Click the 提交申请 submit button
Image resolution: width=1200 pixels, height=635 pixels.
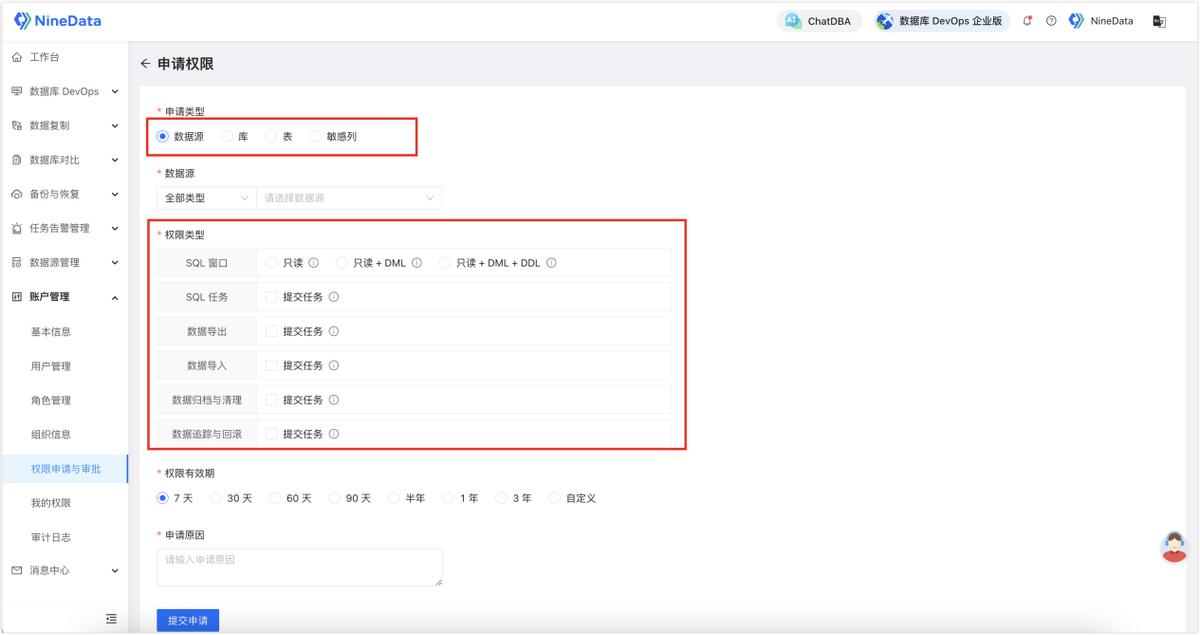pyautogui.click(x=188, y=620)
